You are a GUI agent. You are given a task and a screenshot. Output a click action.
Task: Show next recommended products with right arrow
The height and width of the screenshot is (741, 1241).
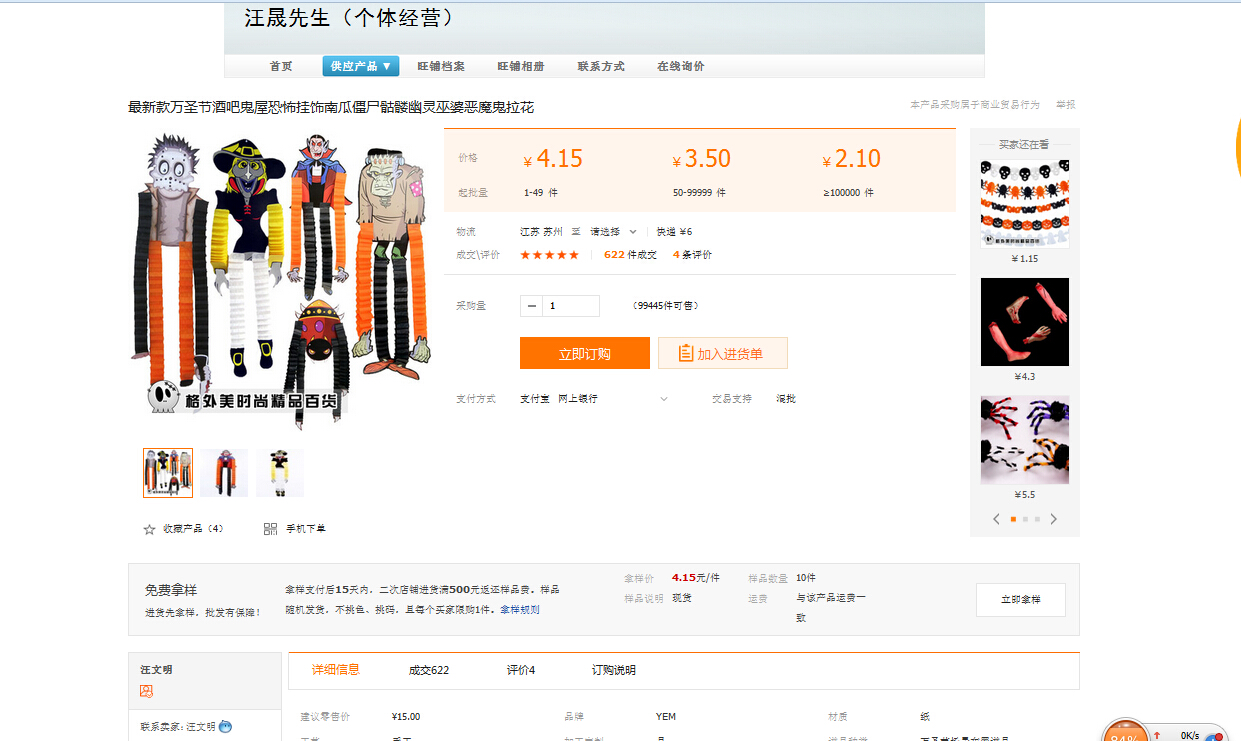tap(1053, 519)
